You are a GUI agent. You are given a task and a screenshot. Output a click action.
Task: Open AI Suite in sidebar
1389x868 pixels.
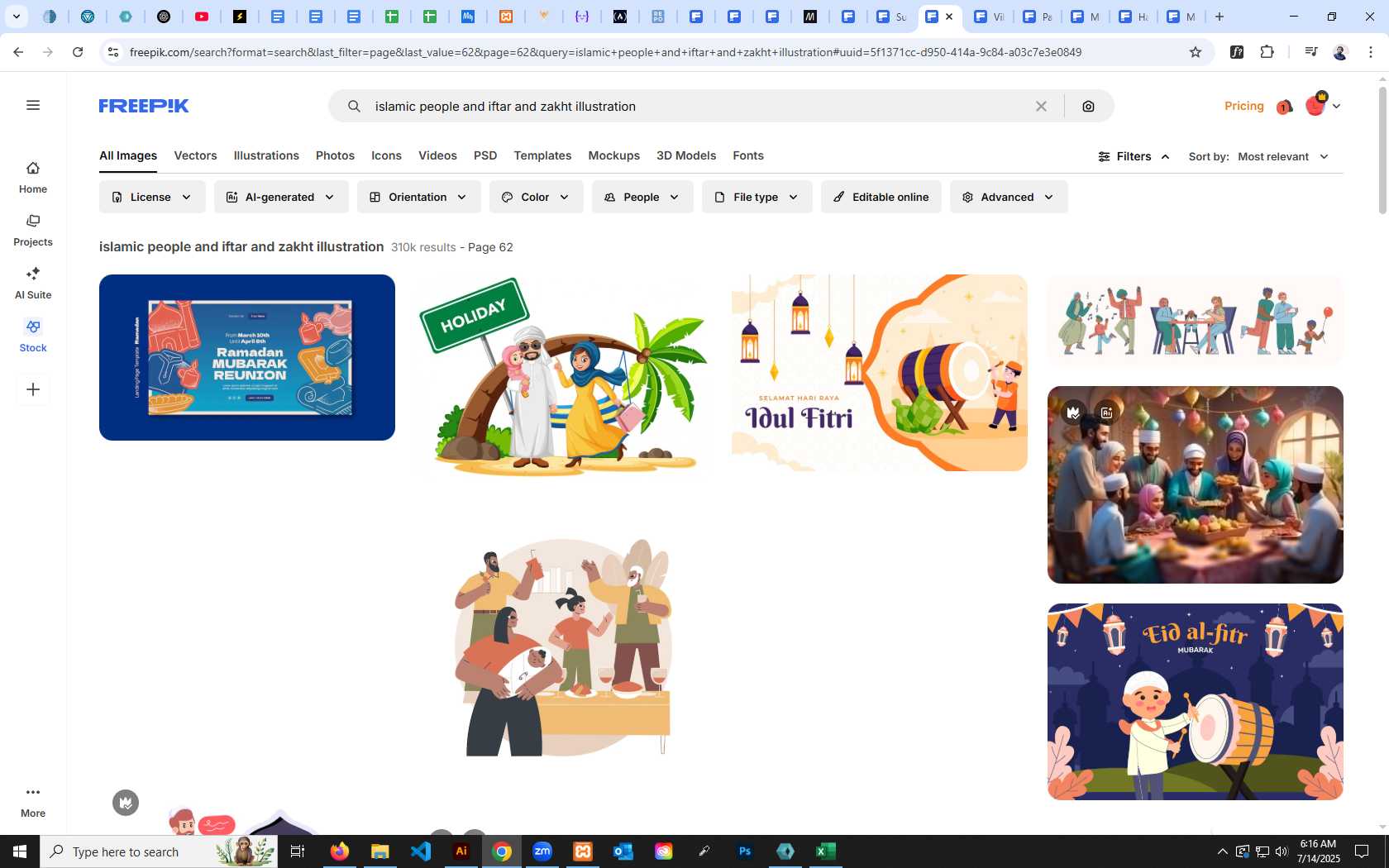pos(33,284)
